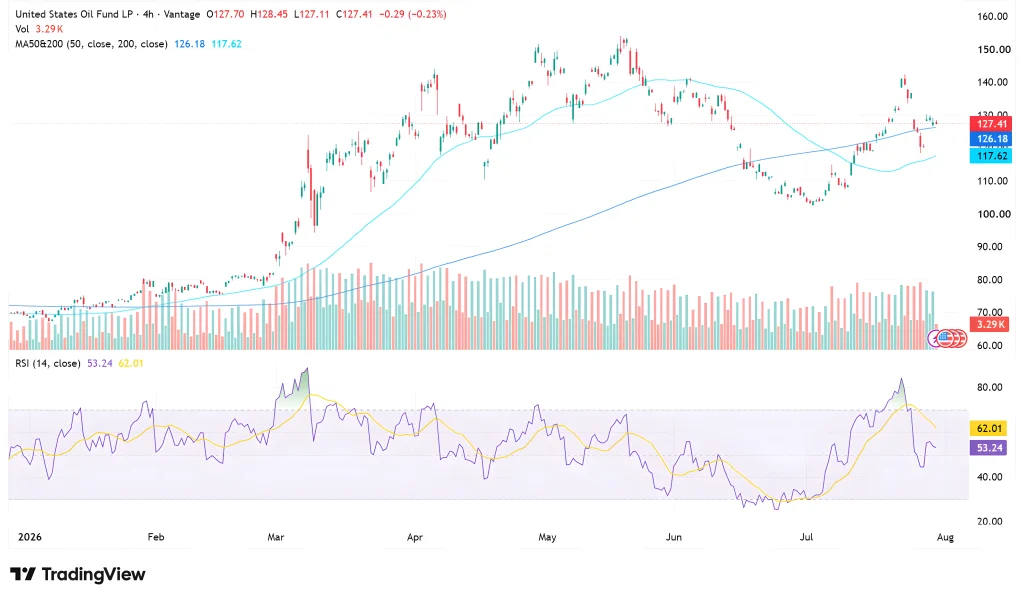Click the 'Mar' time axis label

tap(276, 537)
